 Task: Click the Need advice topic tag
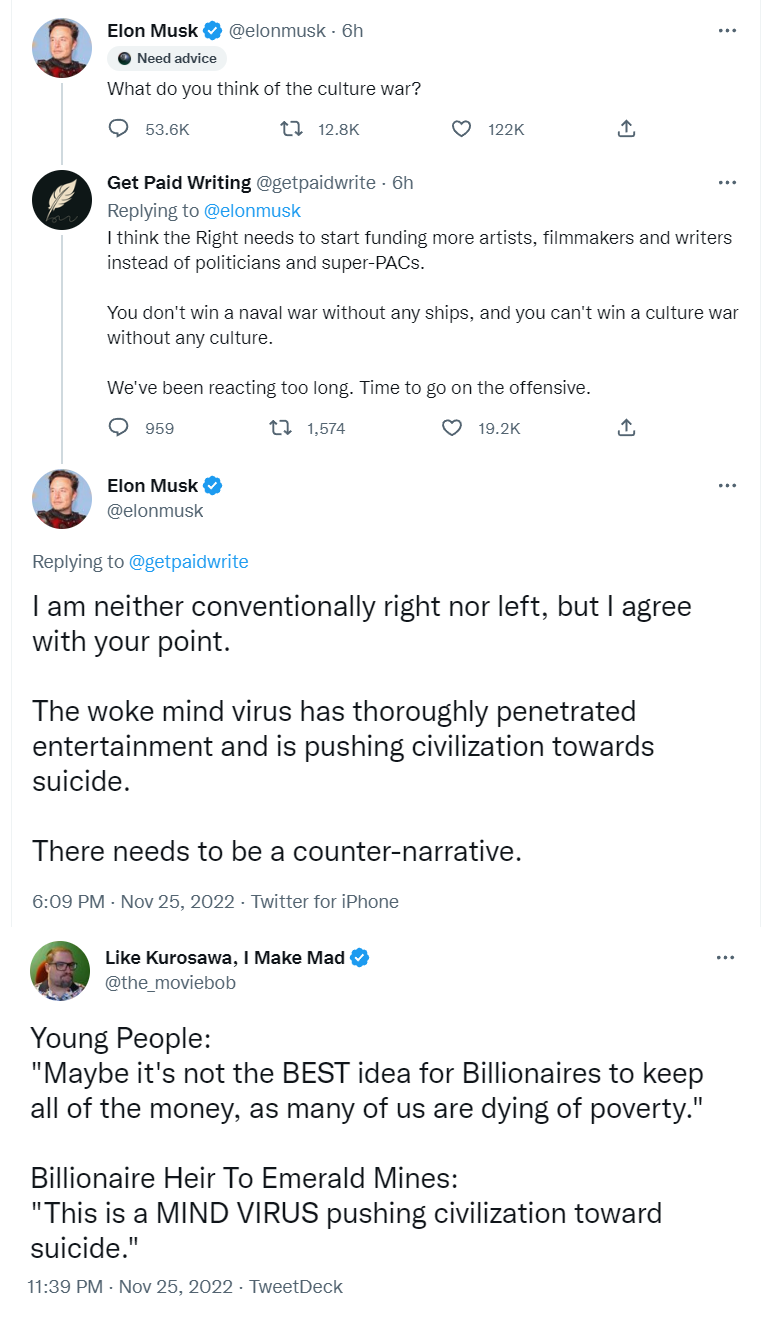coord(167,59)
